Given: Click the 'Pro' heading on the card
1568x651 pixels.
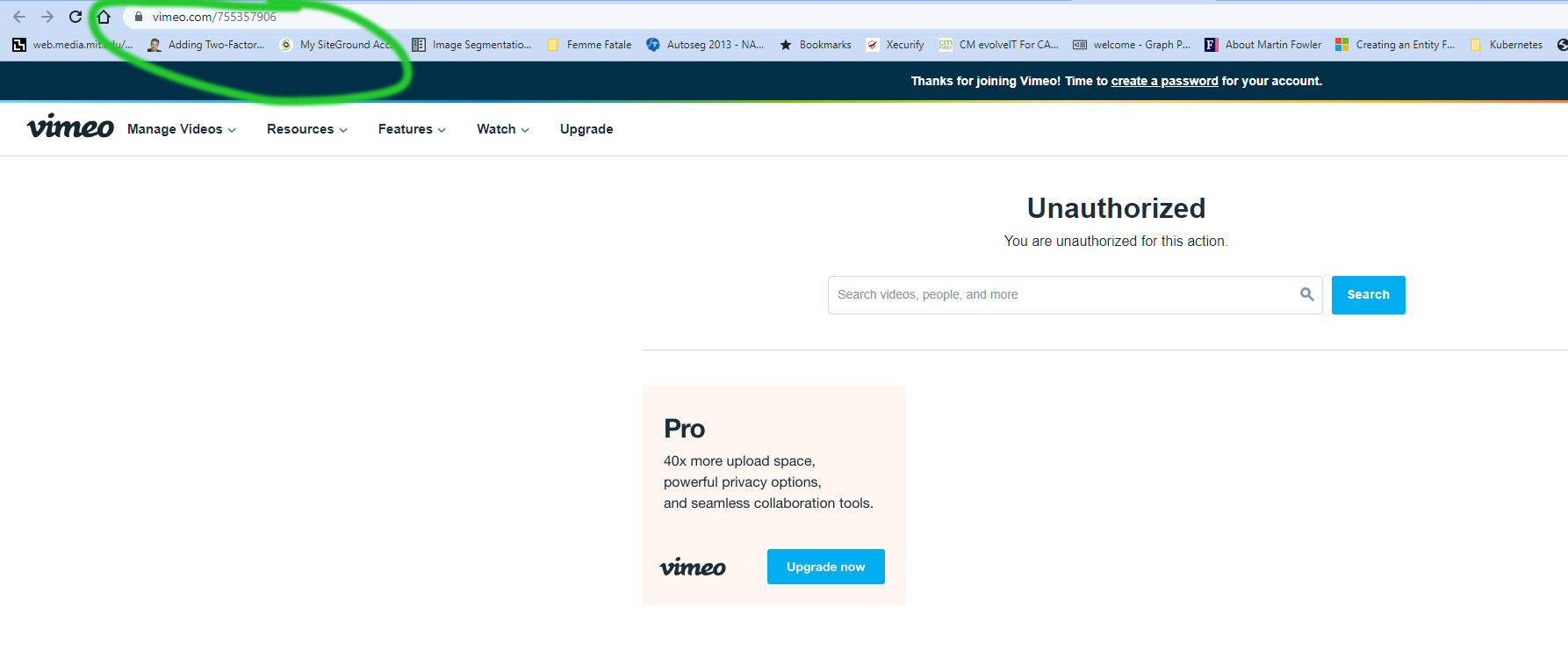Looking at the screenshot, I should [685, 429].
